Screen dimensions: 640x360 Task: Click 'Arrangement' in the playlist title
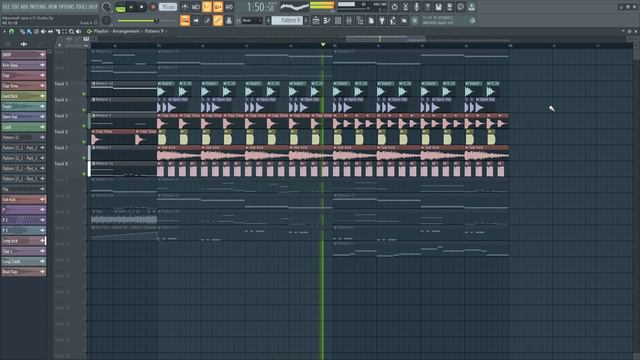[126, 31]
